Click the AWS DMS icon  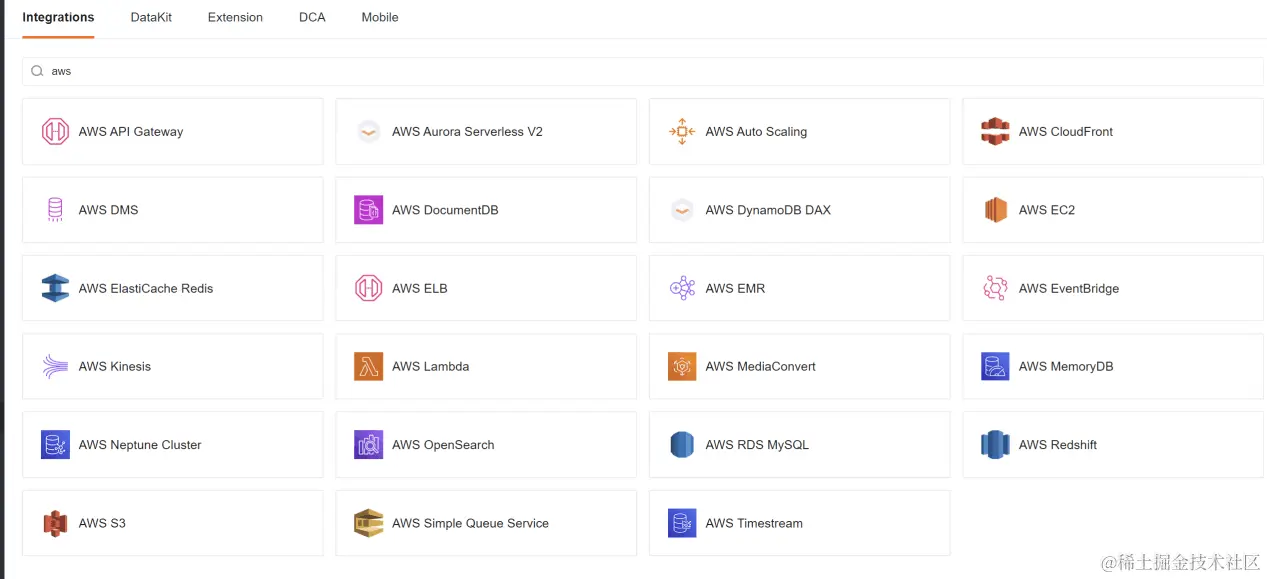coord(55,210)
